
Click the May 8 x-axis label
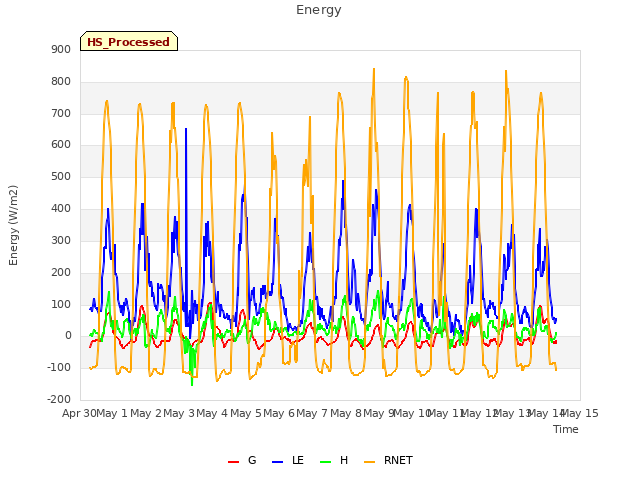346,414
